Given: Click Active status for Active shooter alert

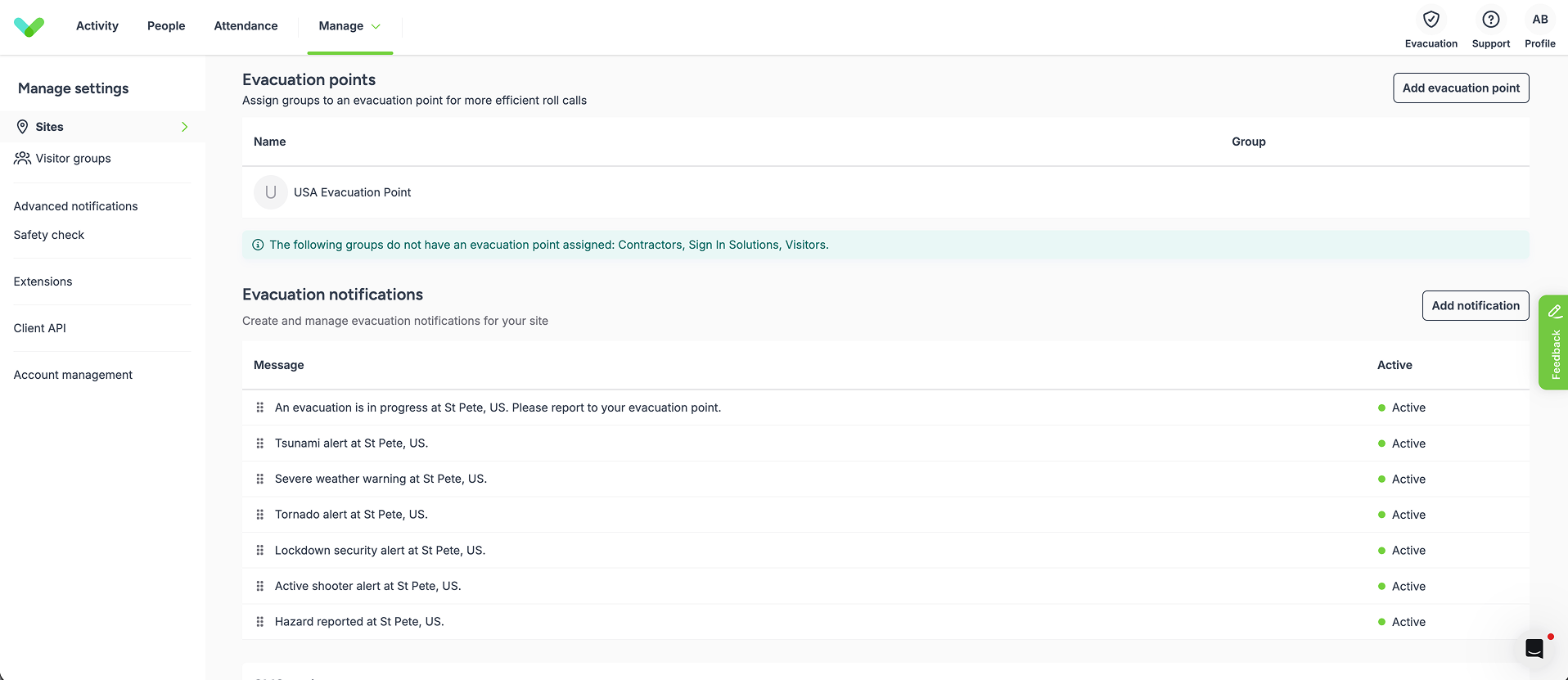Looking at the screenshot, I should pyautogui.click(x=1402, y=586).
